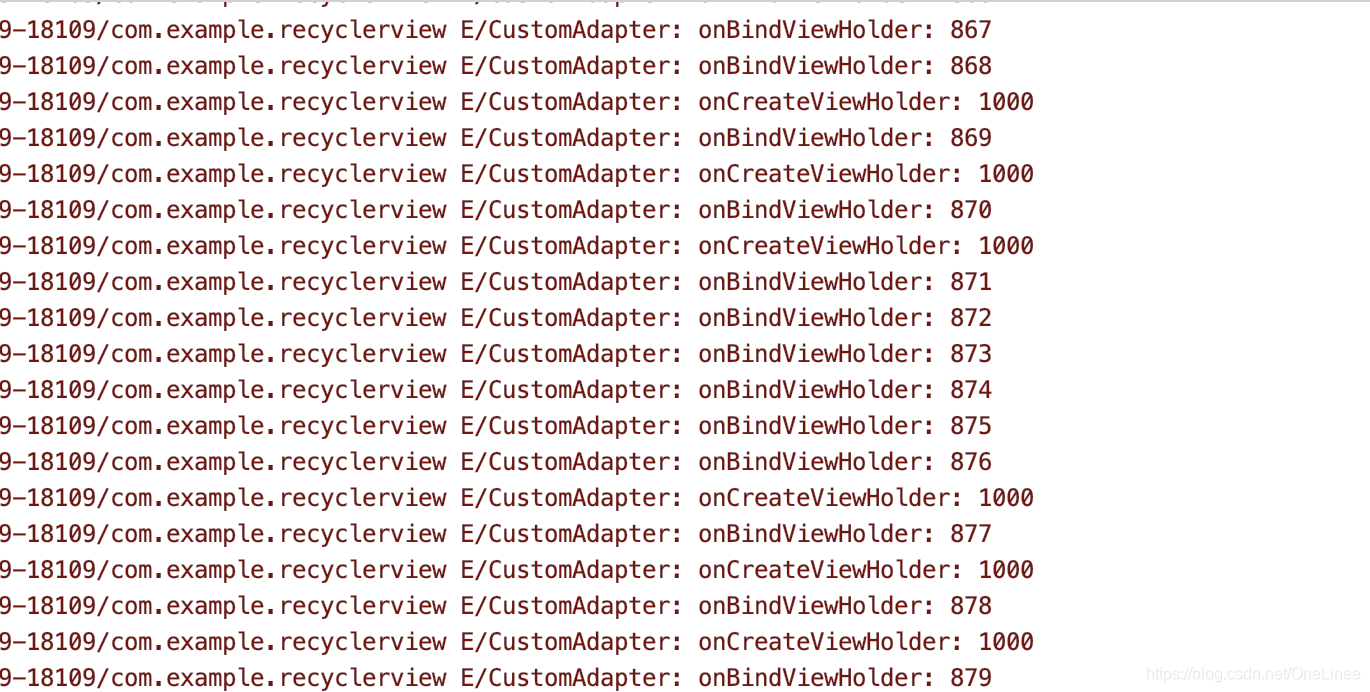Click the onBindViewHolder: 874 entry
The height and width of the screenshot is (692, 1370).
pos(496,390)
